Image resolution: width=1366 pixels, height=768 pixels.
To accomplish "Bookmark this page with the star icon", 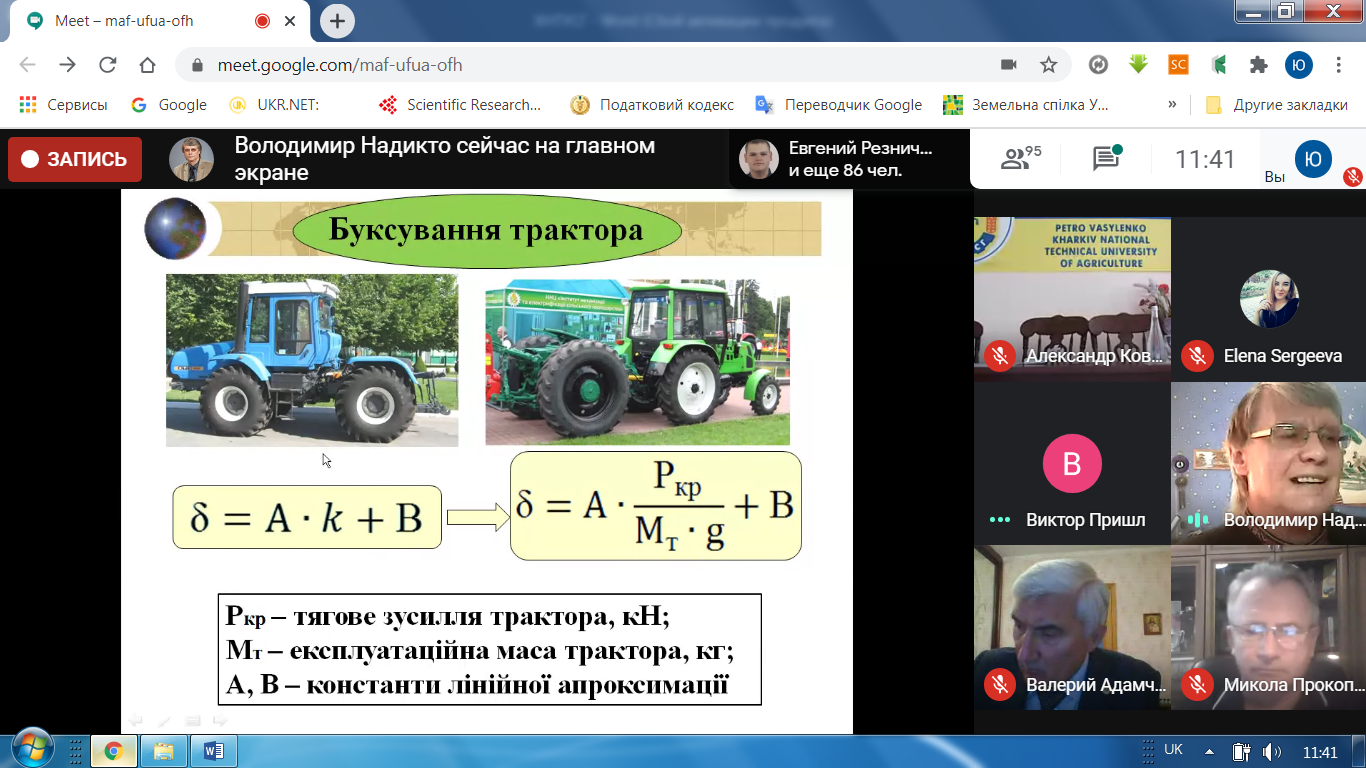I will [1049, 65].
